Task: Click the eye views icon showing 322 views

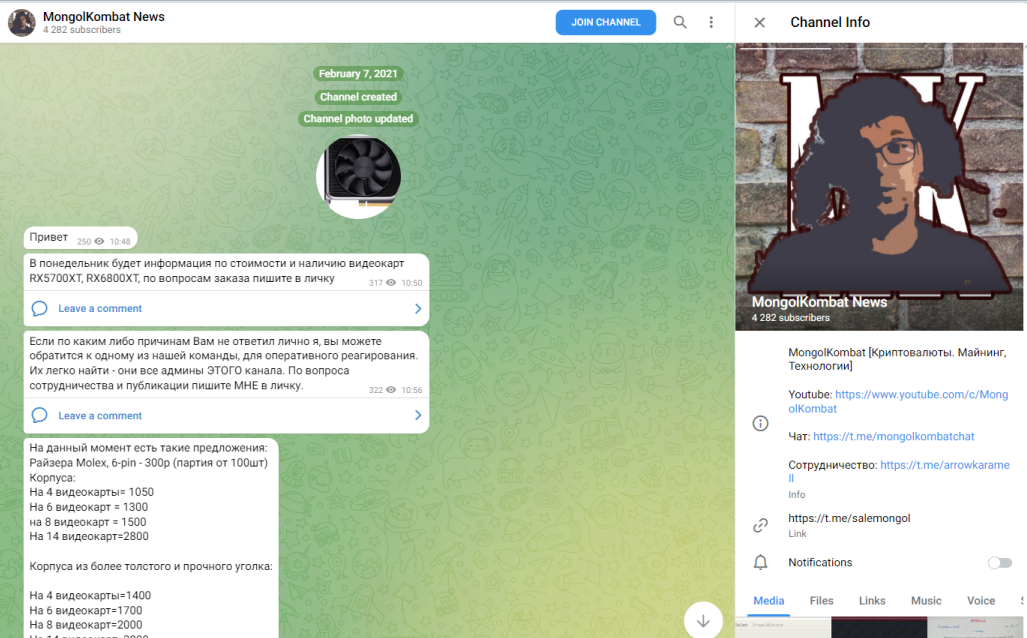Action: [x=391, y=390]
